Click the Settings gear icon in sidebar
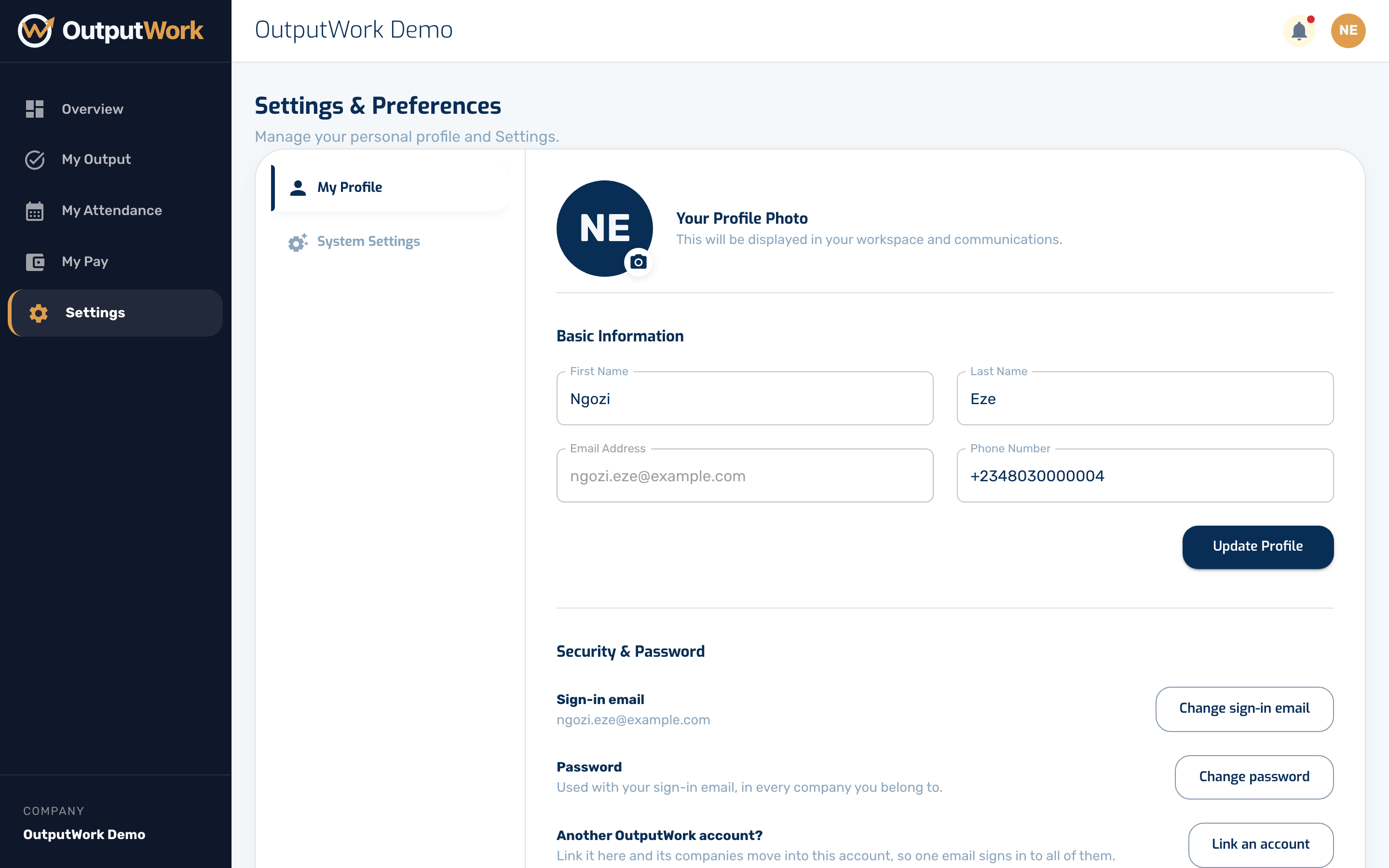Viewport: 1389px width, 868px height. [39, 313]
